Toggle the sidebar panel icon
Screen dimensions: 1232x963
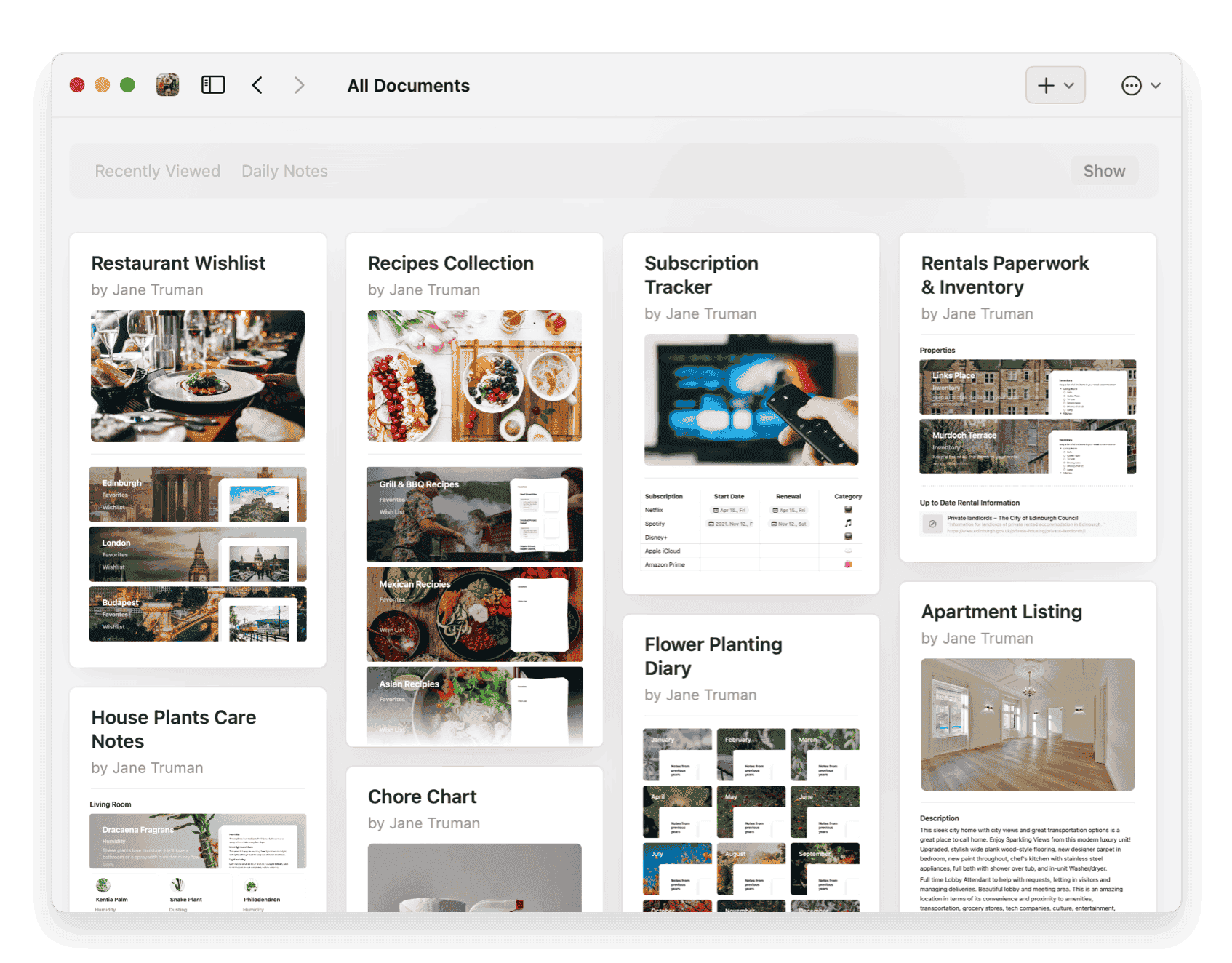[213, 85]
